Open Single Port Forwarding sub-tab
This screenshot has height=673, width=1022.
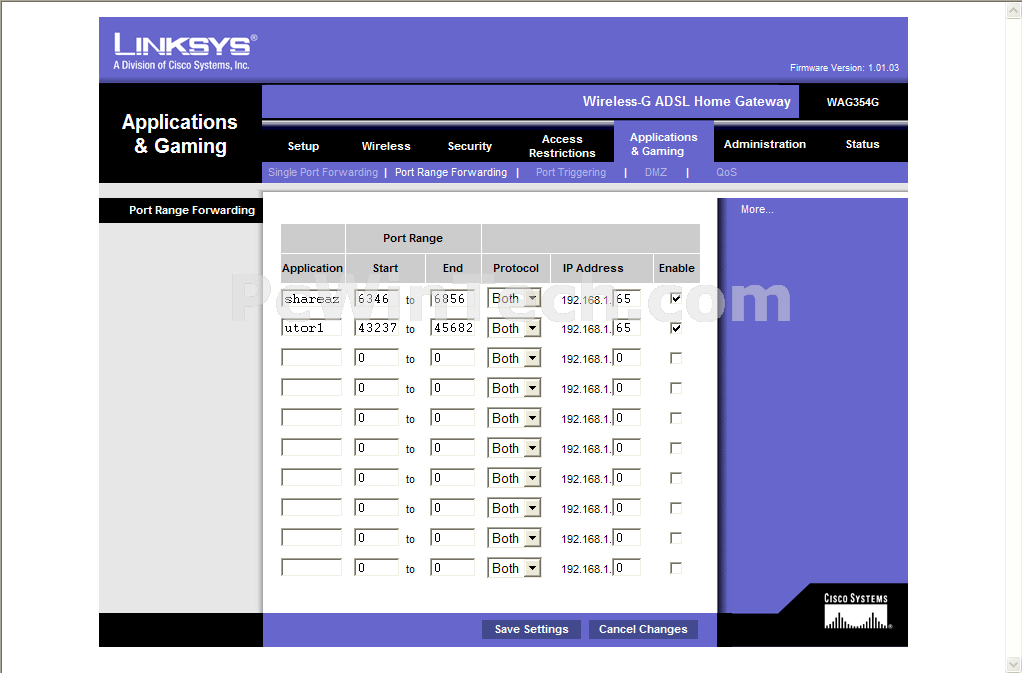coord(323,172)
